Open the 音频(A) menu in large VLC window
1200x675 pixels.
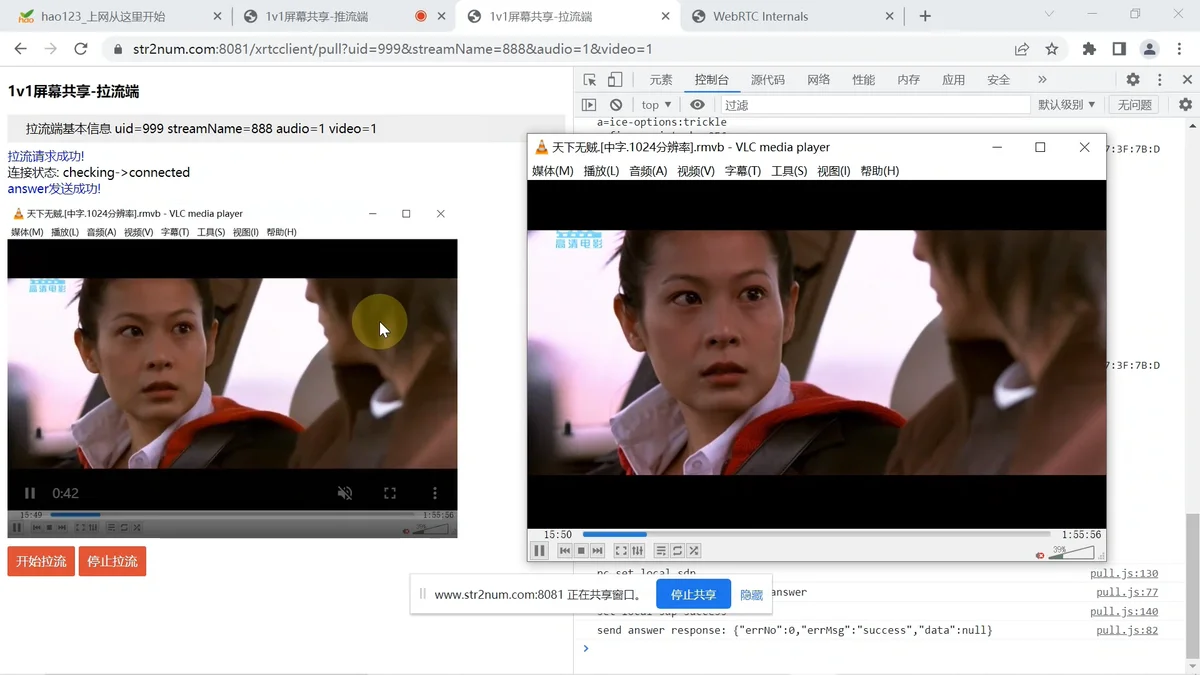click(x=648, y=171)
